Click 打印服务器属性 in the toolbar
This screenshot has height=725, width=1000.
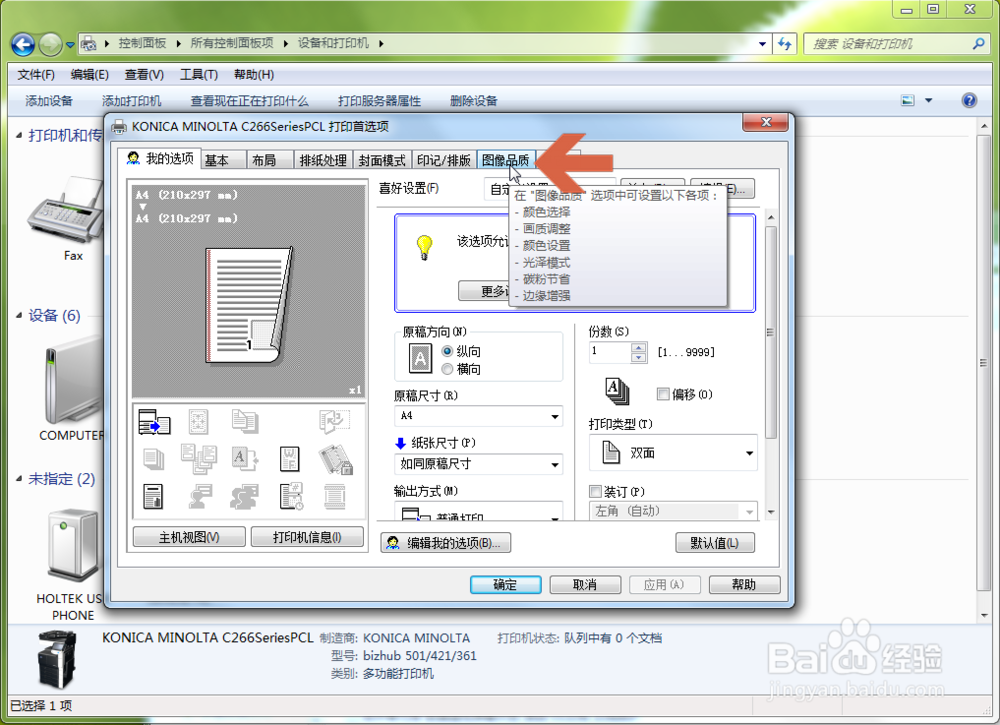coord(379,101)
